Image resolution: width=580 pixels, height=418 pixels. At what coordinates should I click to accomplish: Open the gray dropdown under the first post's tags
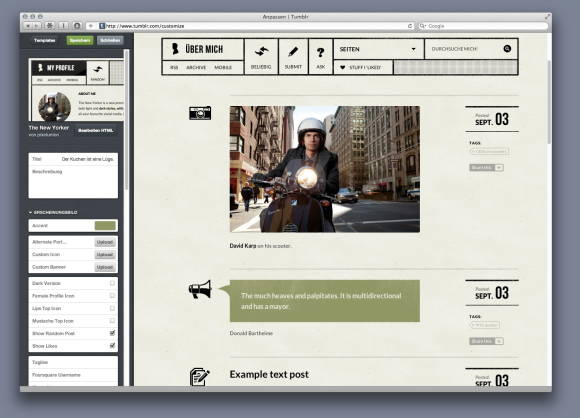tap(486, 168)
